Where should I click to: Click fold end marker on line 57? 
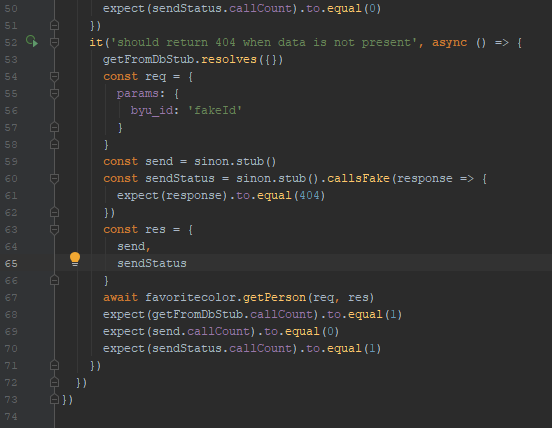click(x=54, y=127)
